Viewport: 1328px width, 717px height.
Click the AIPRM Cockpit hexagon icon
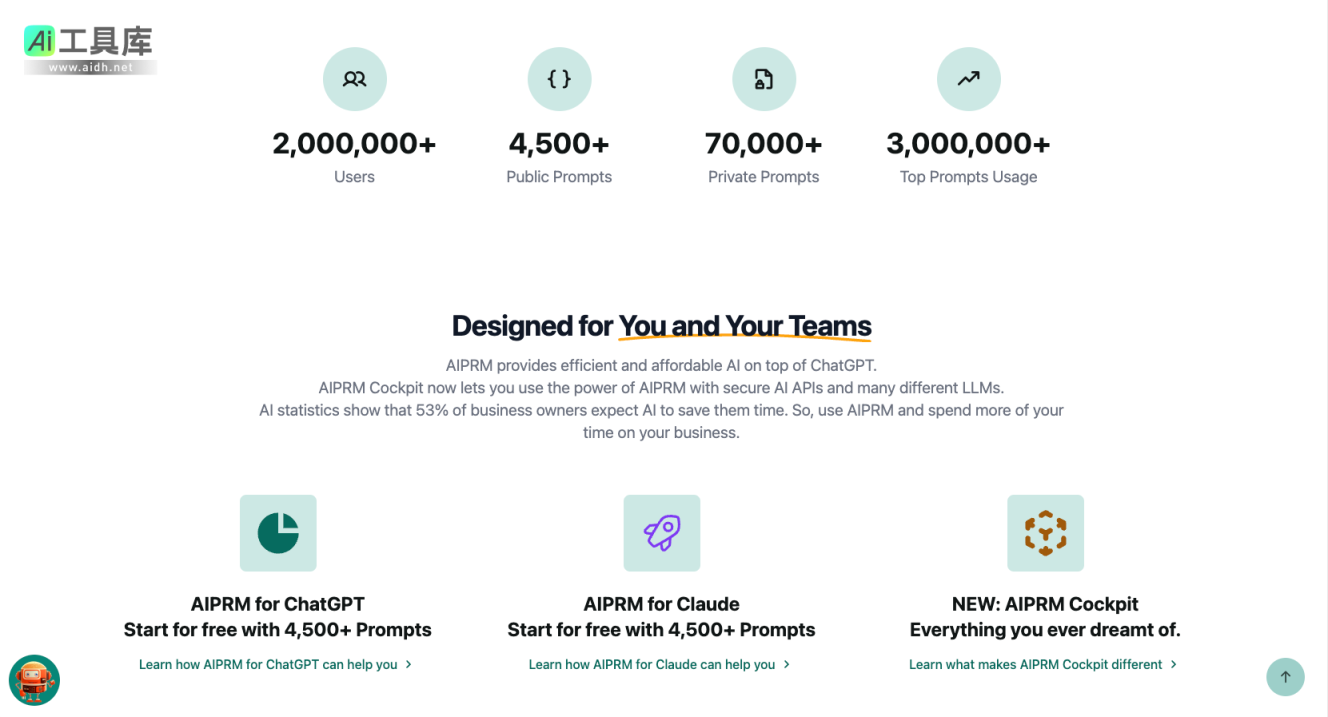click(x=1045, y=533)
